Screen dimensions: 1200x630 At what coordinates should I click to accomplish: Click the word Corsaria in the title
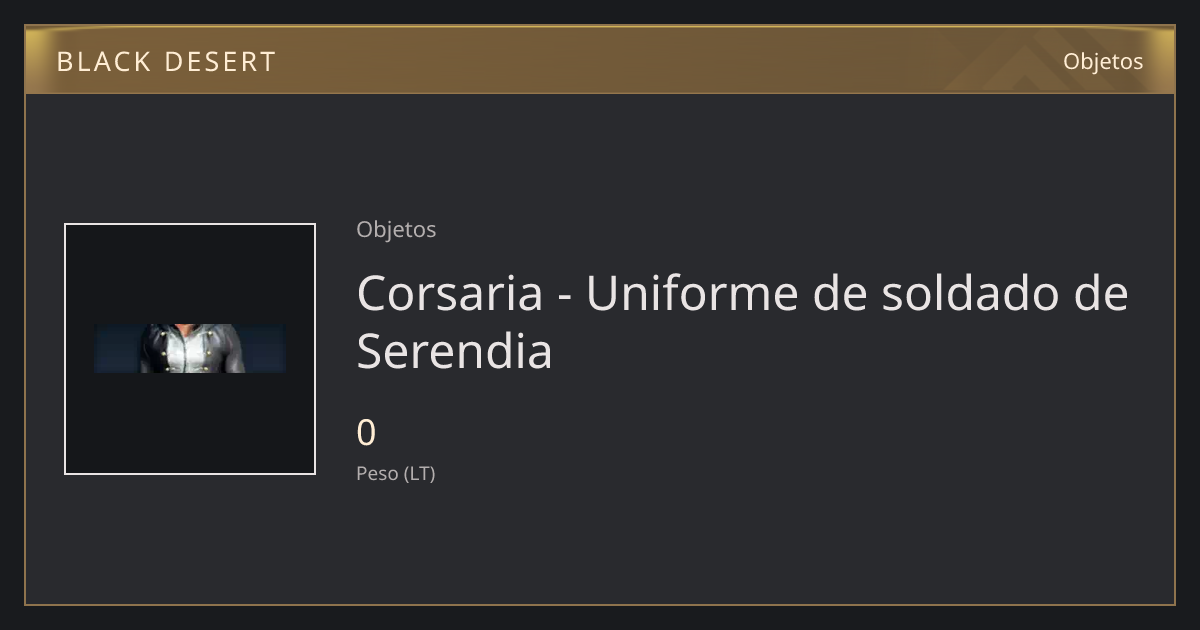451,293
